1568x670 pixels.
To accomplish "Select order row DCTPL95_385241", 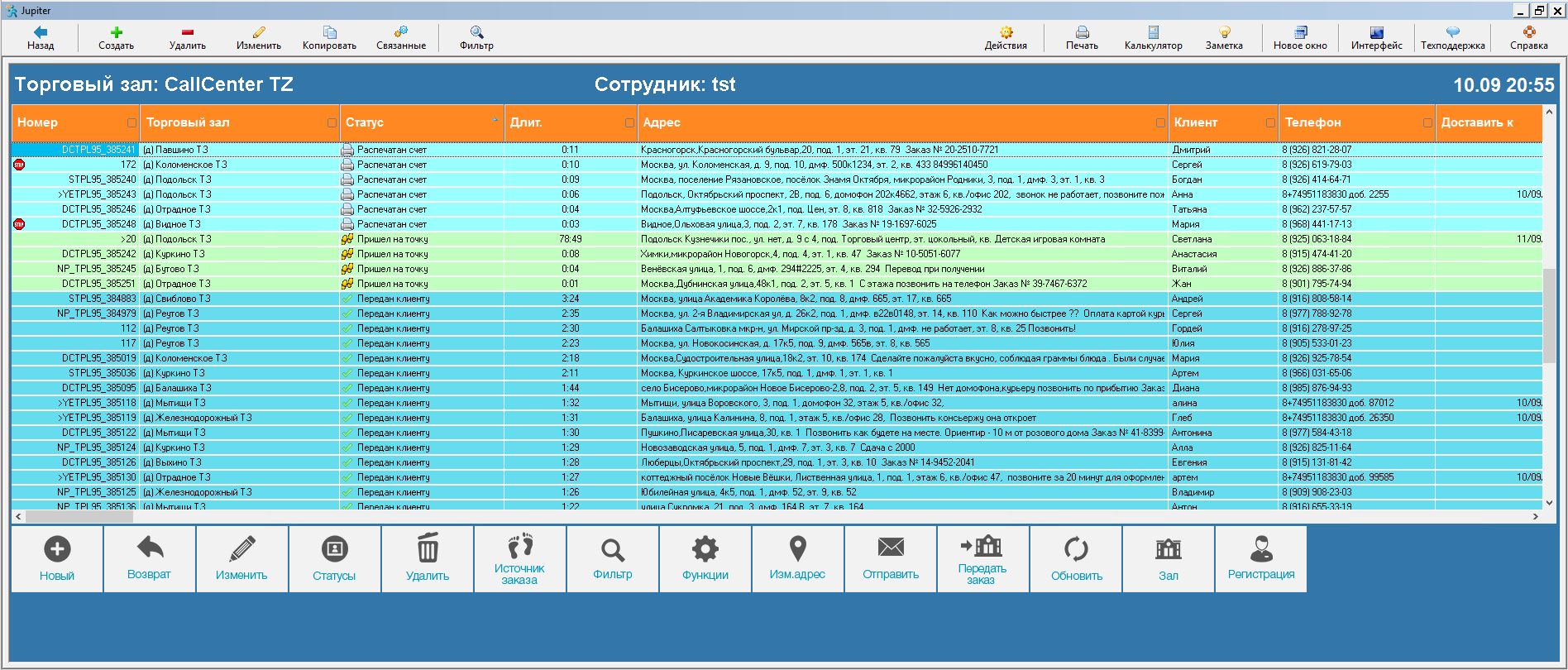I will [x=777, y=150].
